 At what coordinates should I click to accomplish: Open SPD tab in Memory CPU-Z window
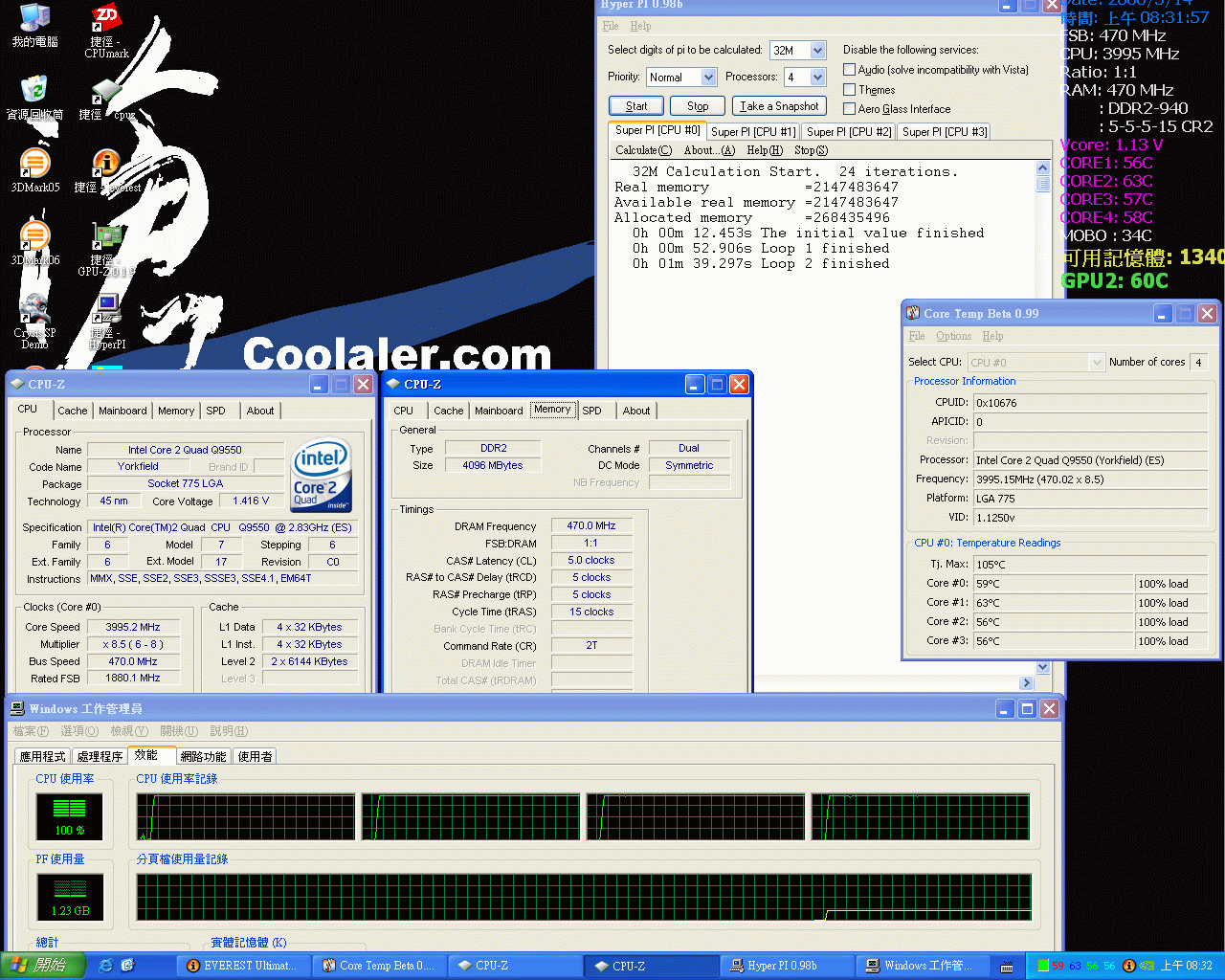(592, 411)
